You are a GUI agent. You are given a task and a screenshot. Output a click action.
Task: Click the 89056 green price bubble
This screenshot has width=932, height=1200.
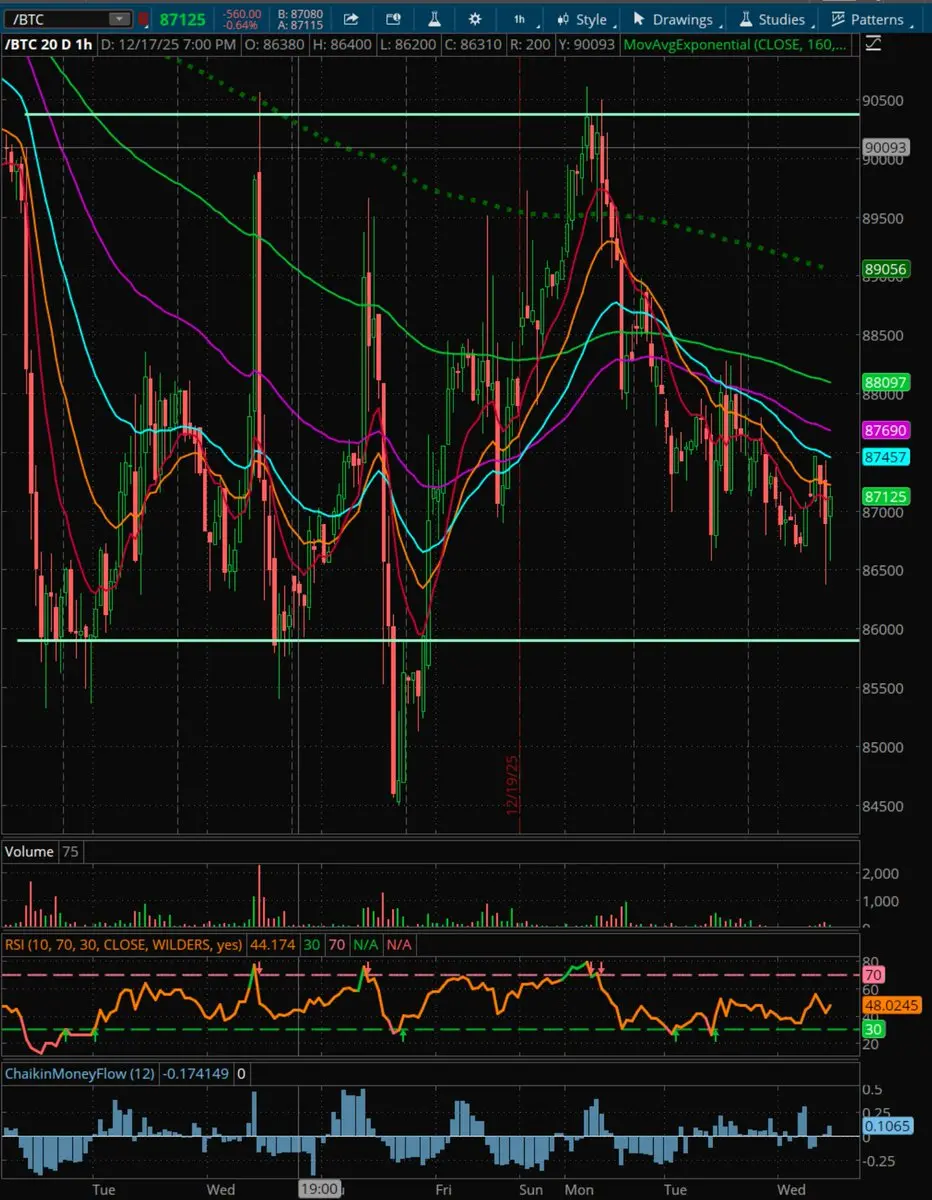point(884,269)
